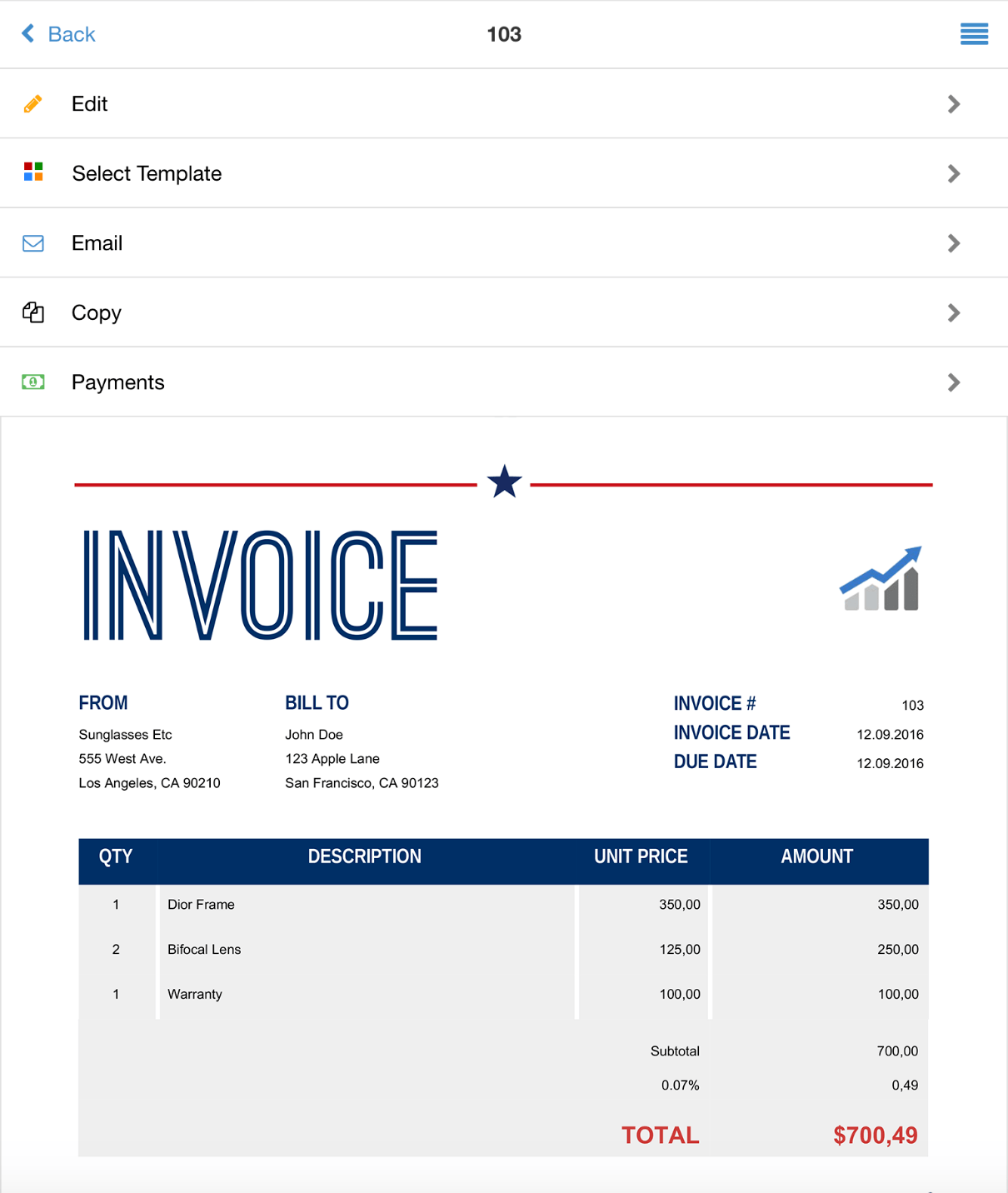This screenshot has height=1193, width=1008.
Task: Click the FROM heading
Action: (103, 702)
